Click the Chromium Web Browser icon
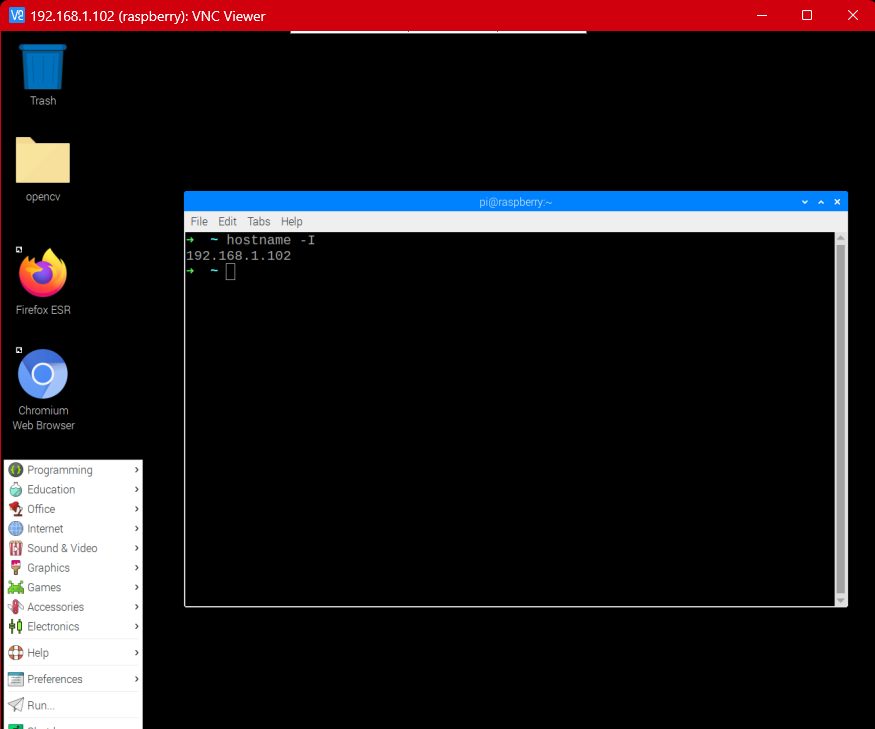Viewport: 875px width, 729px height. pyautogui.click(x=43, y=375)
